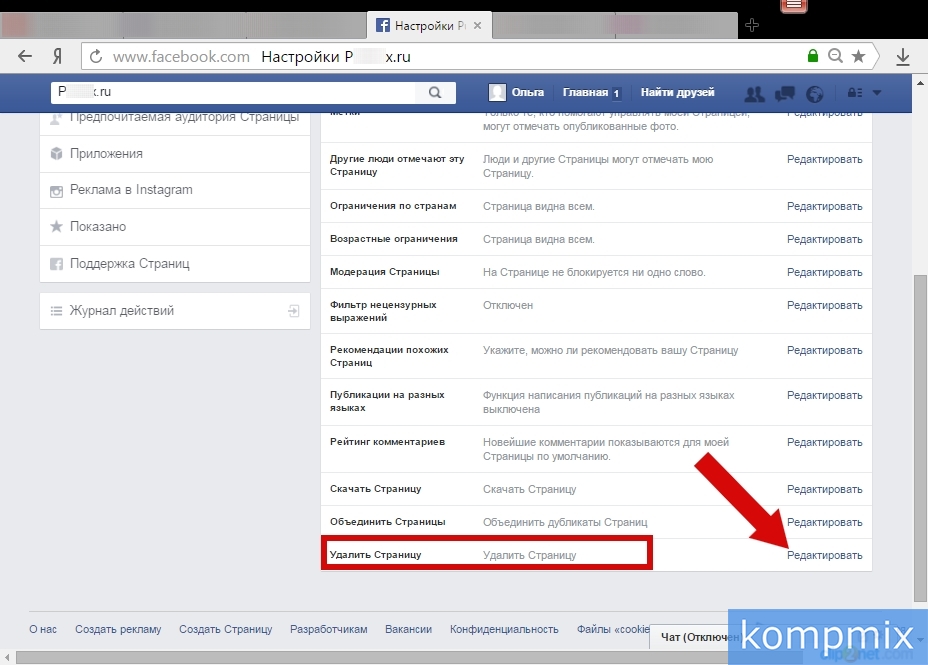Open friend requests icon in Facebook header
Viewport: 928px width, 665px height.
click(x=754, y=93)
